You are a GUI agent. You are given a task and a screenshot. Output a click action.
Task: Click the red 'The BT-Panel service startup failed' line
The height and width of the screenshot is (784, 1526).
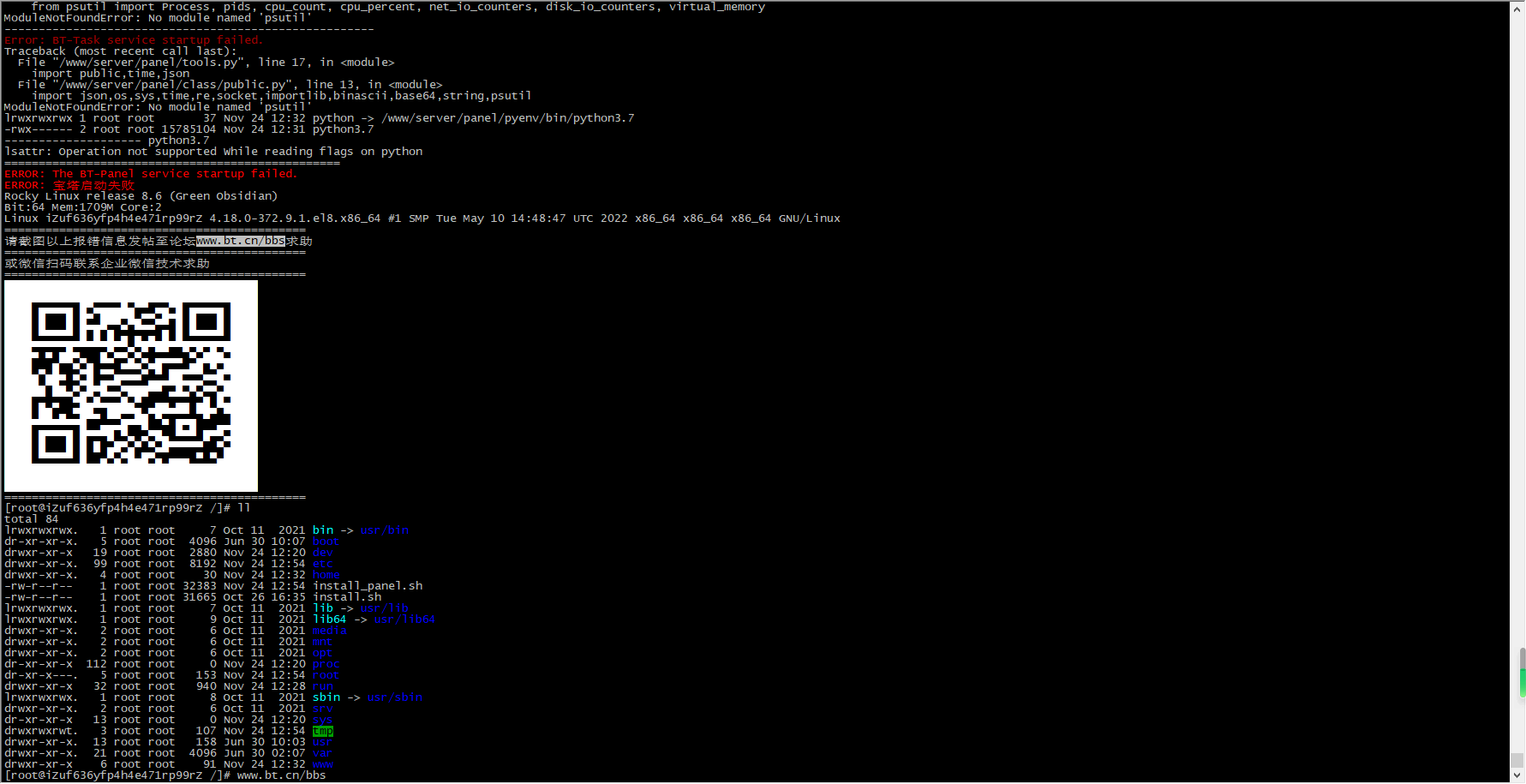click(x=151, y=174)
